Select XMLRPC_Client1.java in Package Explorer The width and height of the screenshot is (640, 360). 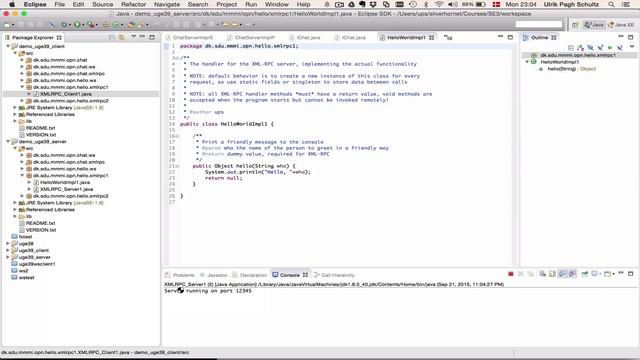click(65, 94)
